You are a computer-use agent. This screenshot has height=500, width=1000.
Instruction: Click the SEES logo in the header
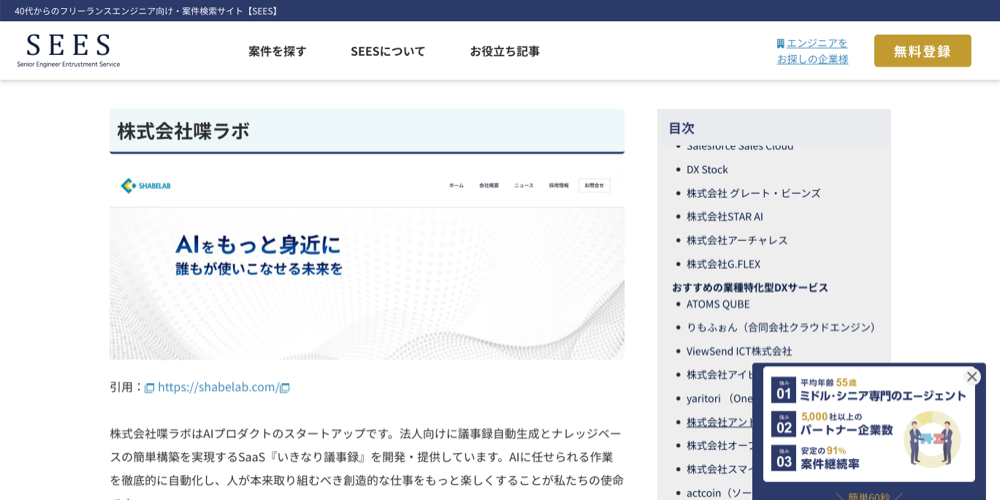68,50
